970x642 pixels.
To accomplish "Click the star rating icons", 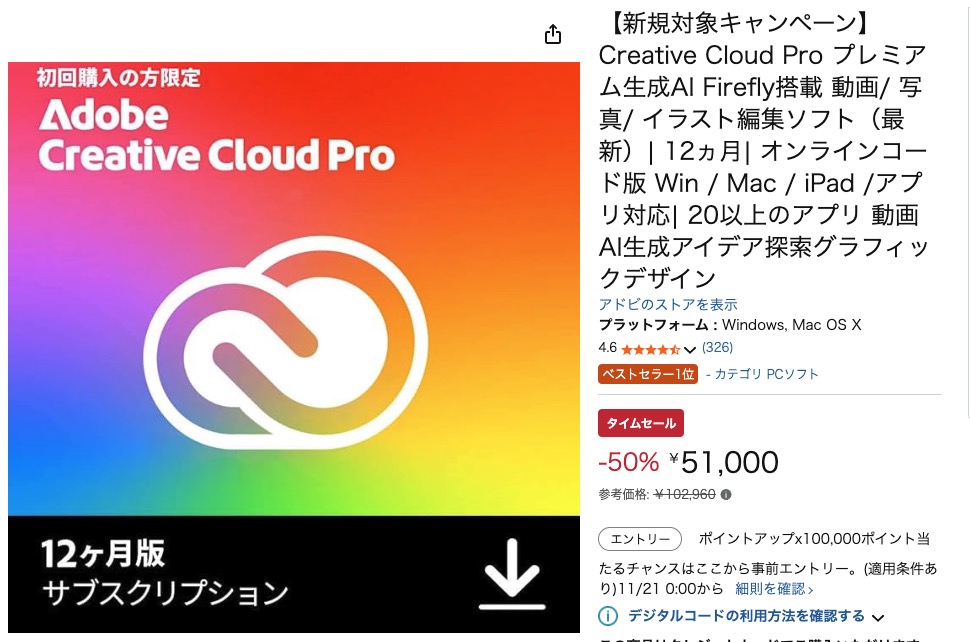I will (x=651, y=349).
